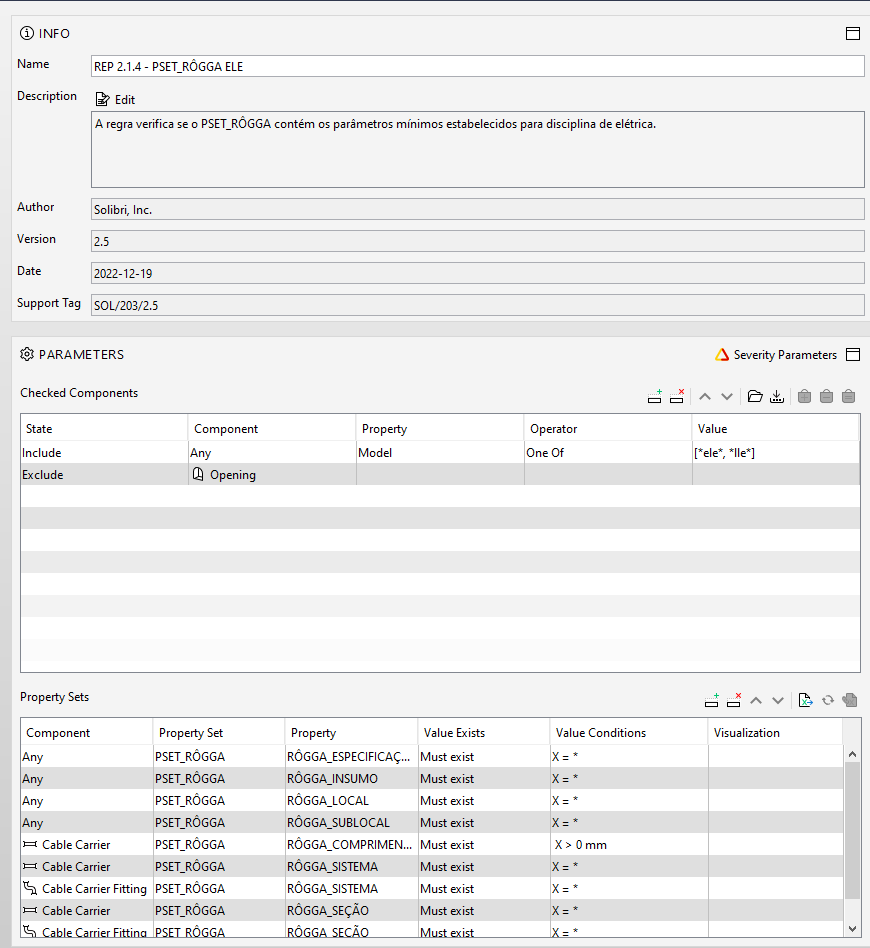Remove row in Checked Components toolbar
The height and width of the screenshot is (948, 870).
pos(677,397)
